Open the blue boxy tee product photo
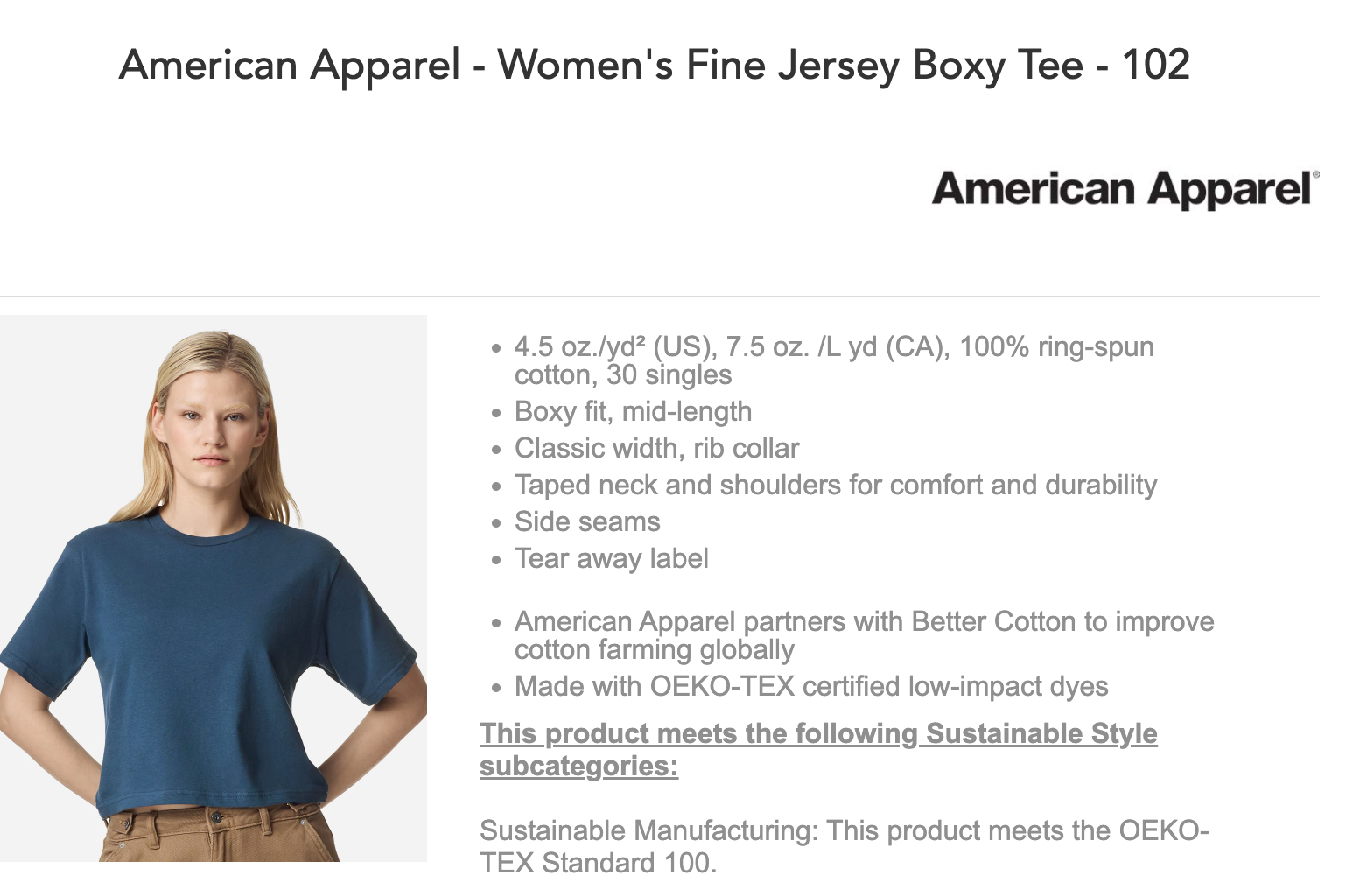 pos(214,588)
